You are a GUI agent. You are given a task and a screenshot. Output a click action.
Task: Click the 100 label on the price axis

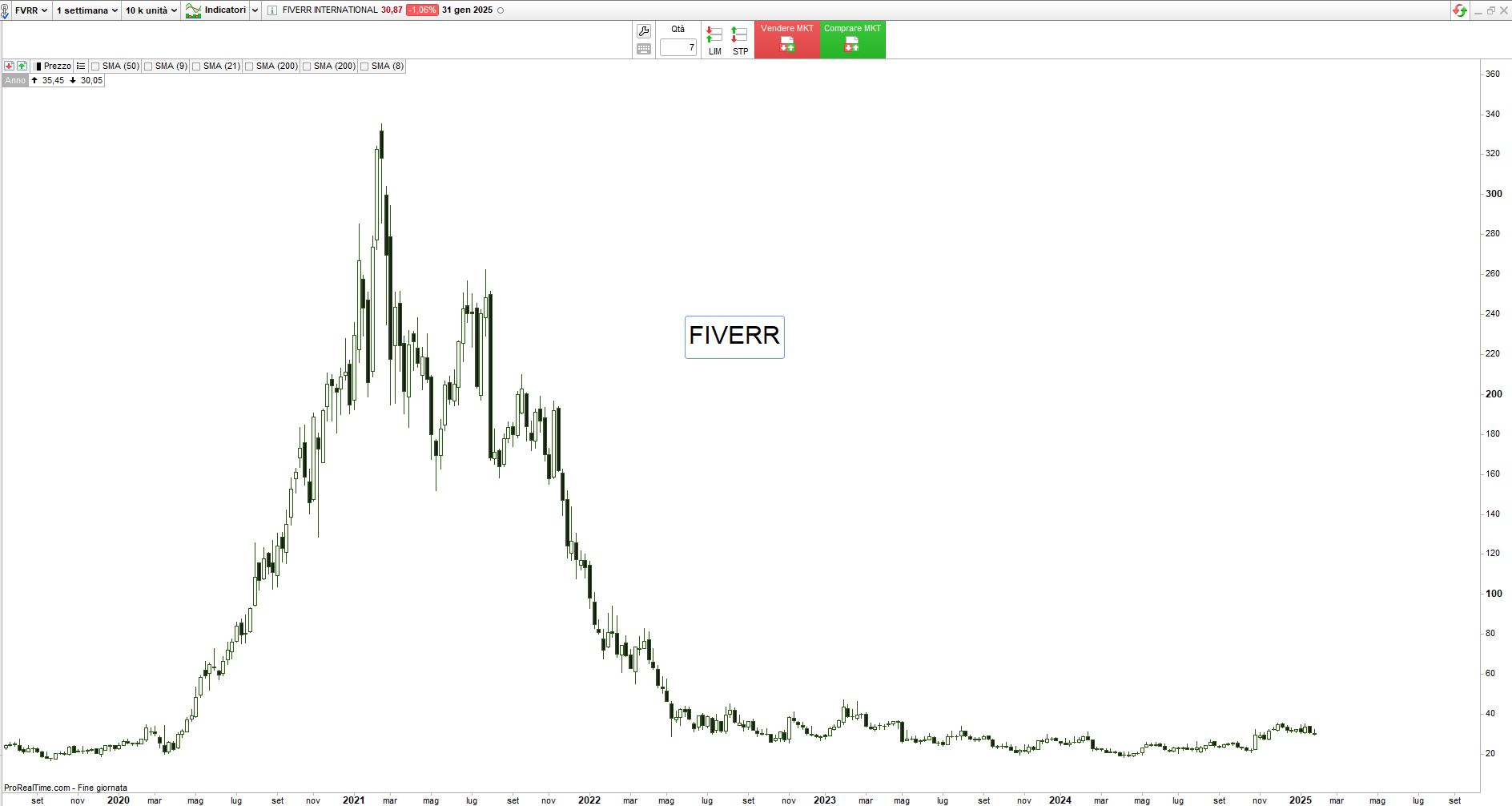click(1494, 594)
